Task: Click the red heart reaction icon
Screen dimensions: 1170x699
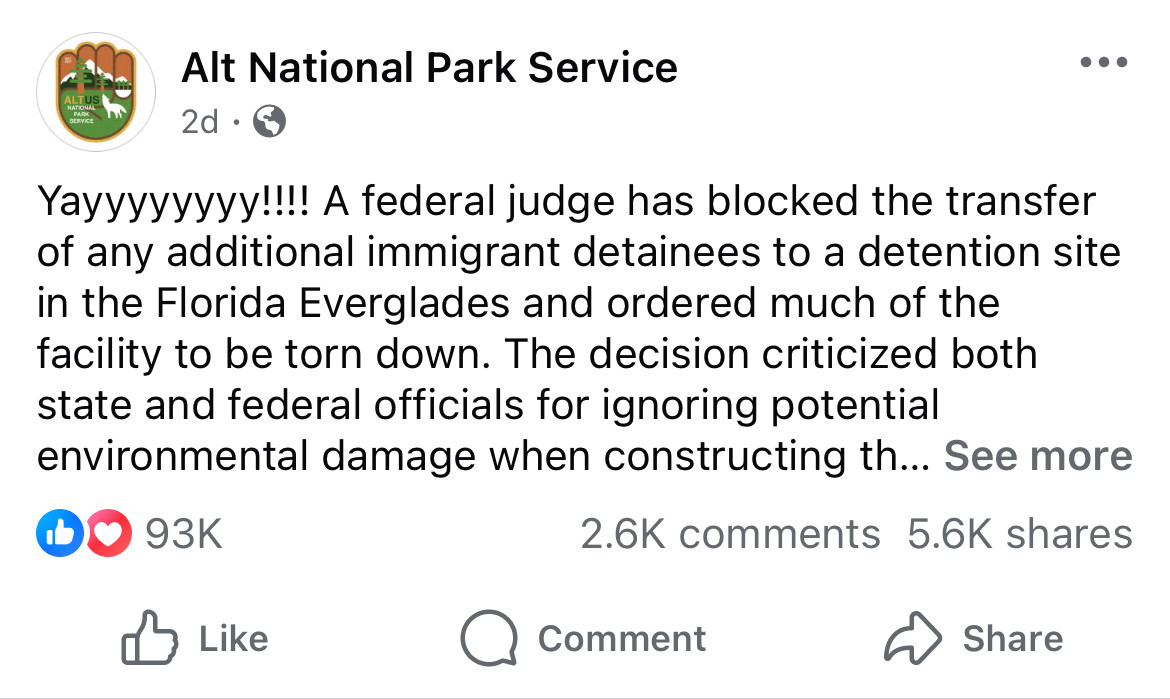Action: [x=109, y=533]
